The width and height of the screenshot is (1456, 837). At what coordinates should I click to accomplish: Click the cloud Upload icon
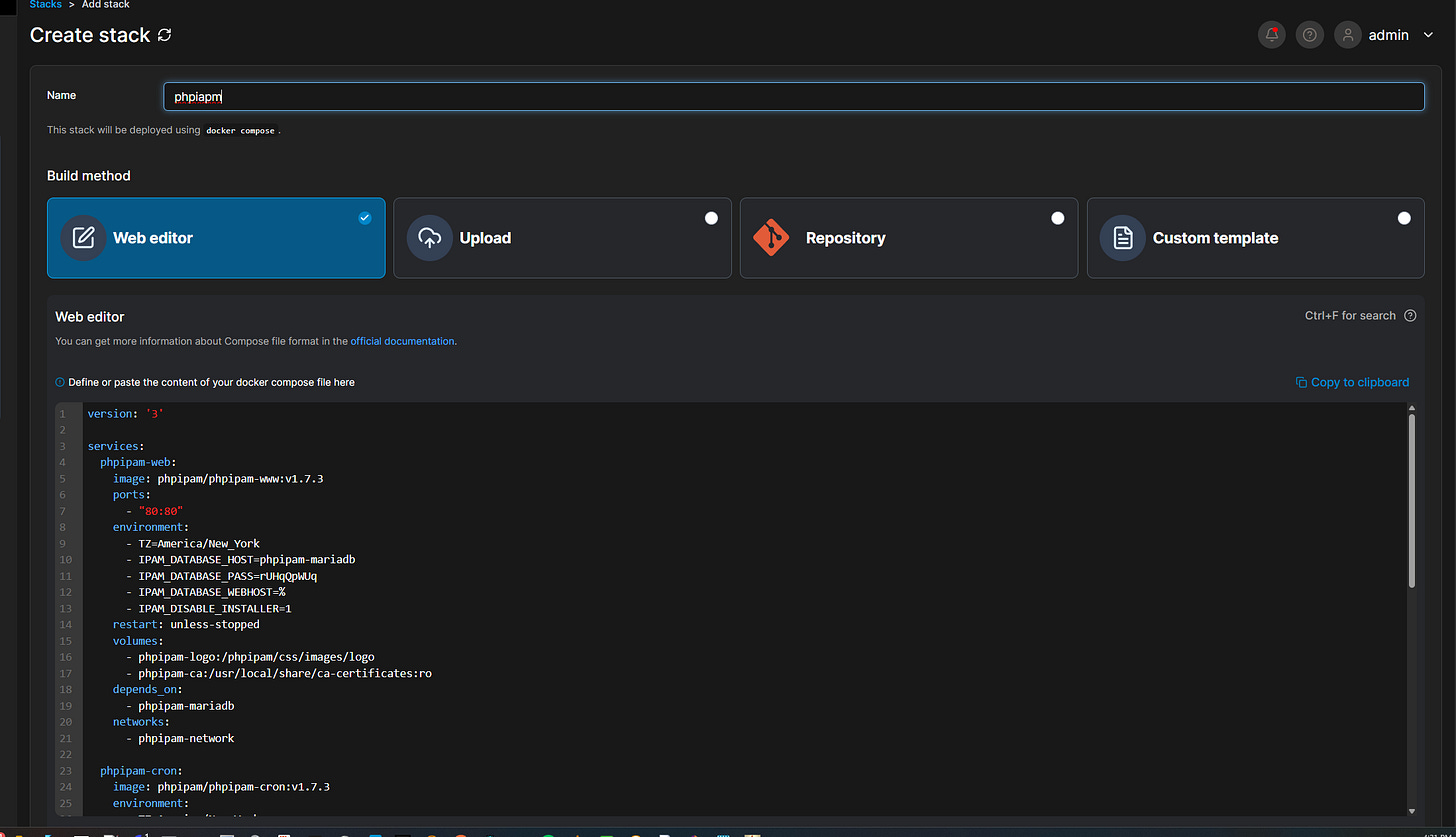point(430,238)
